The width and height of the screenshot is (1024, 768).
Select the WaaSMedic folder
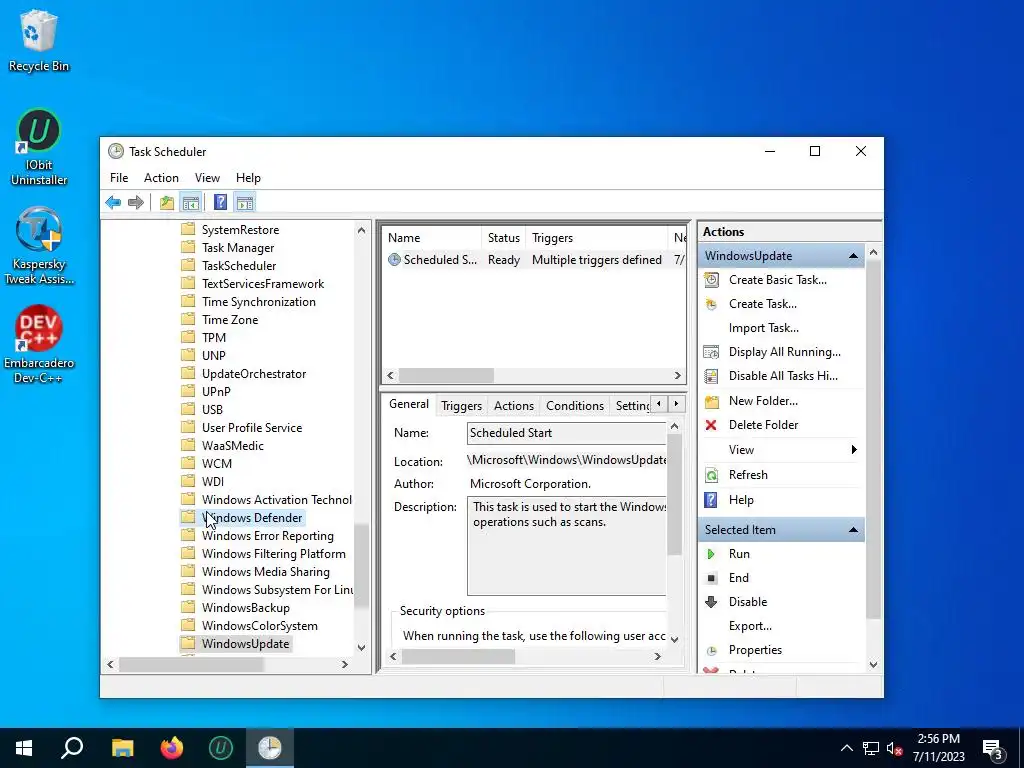tap(232, 445)
